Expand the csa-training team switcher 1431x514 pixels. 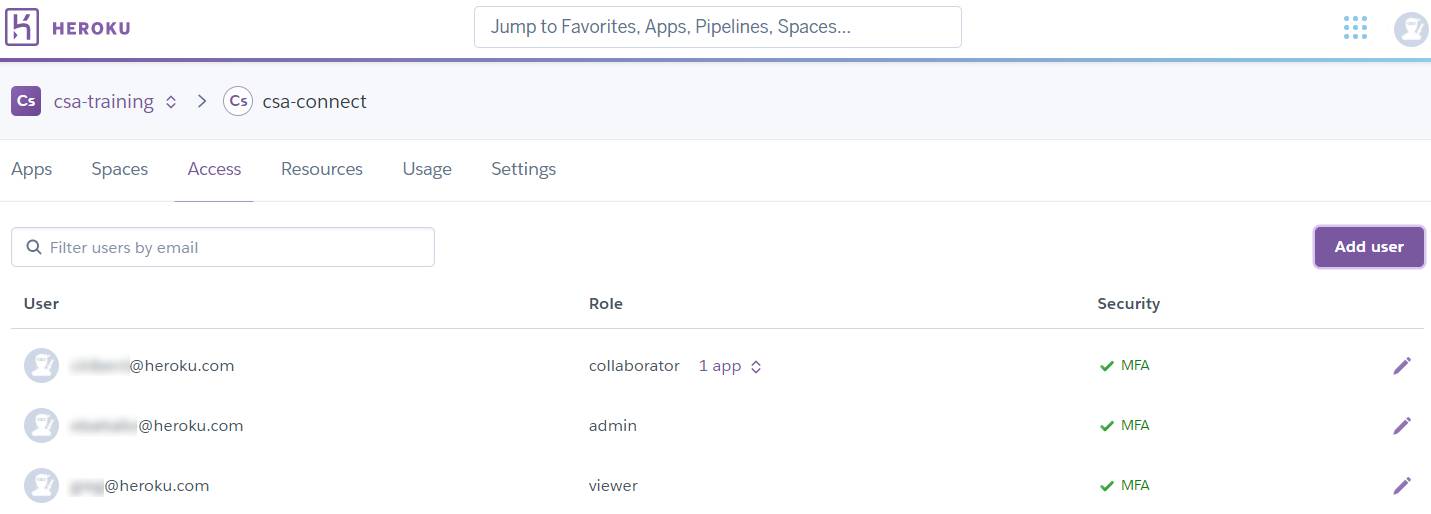[171, 102]
